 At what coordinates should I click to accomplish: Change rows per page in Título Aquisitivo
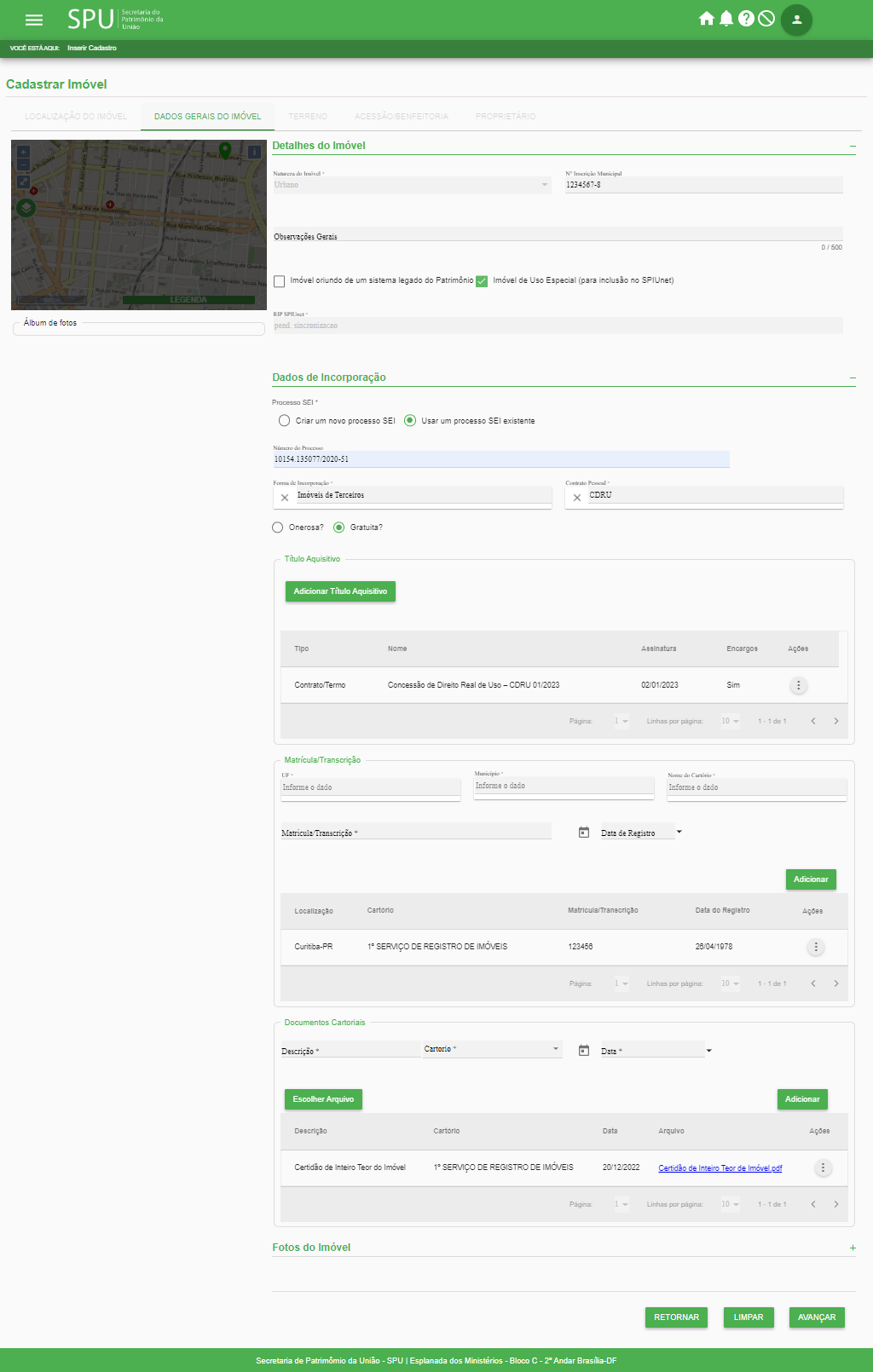(x=730, y=721)
